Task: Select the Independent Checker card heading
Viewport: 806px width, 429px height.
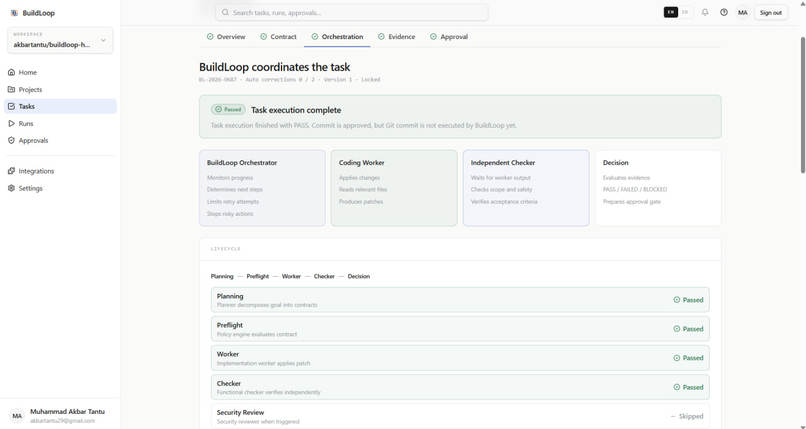Action: click(x=503, y=162)
